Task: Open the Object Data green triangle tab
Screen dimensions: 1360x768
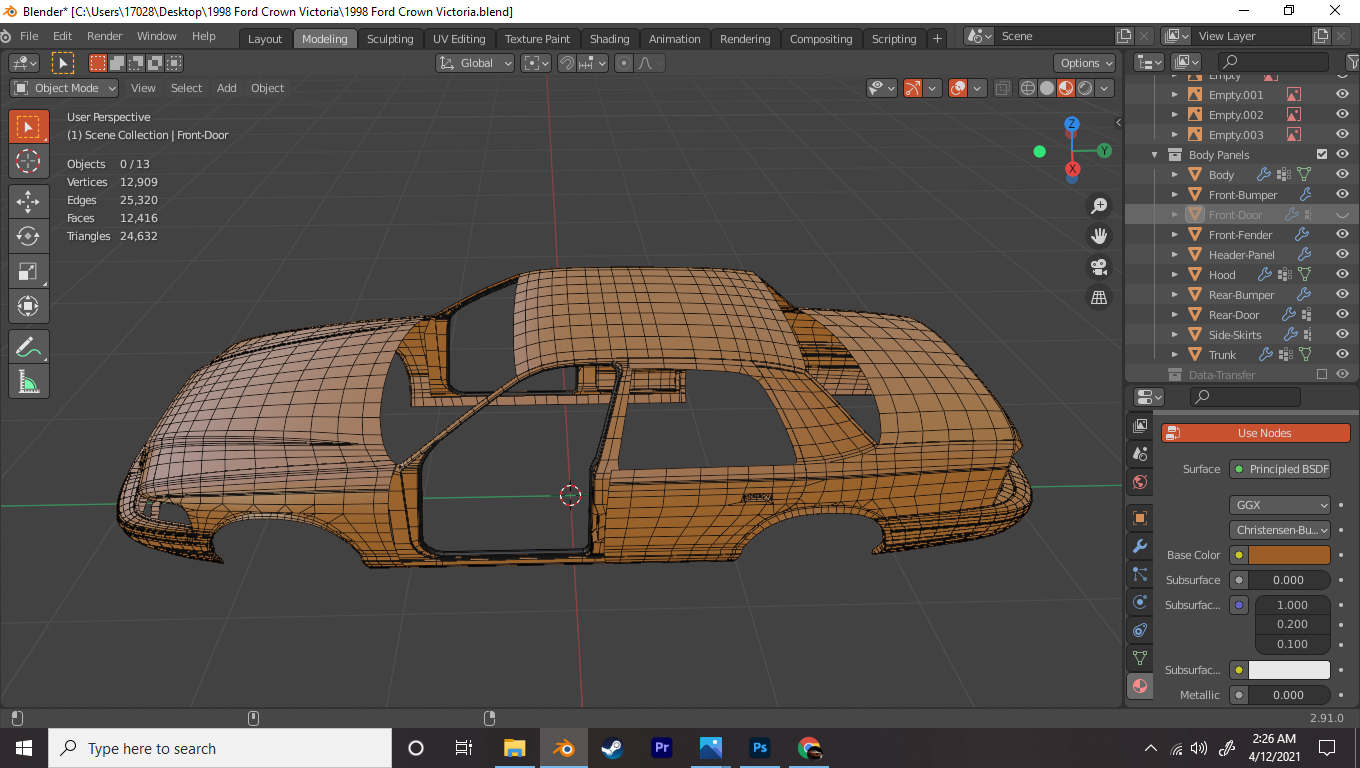Action: point(1139,658)
